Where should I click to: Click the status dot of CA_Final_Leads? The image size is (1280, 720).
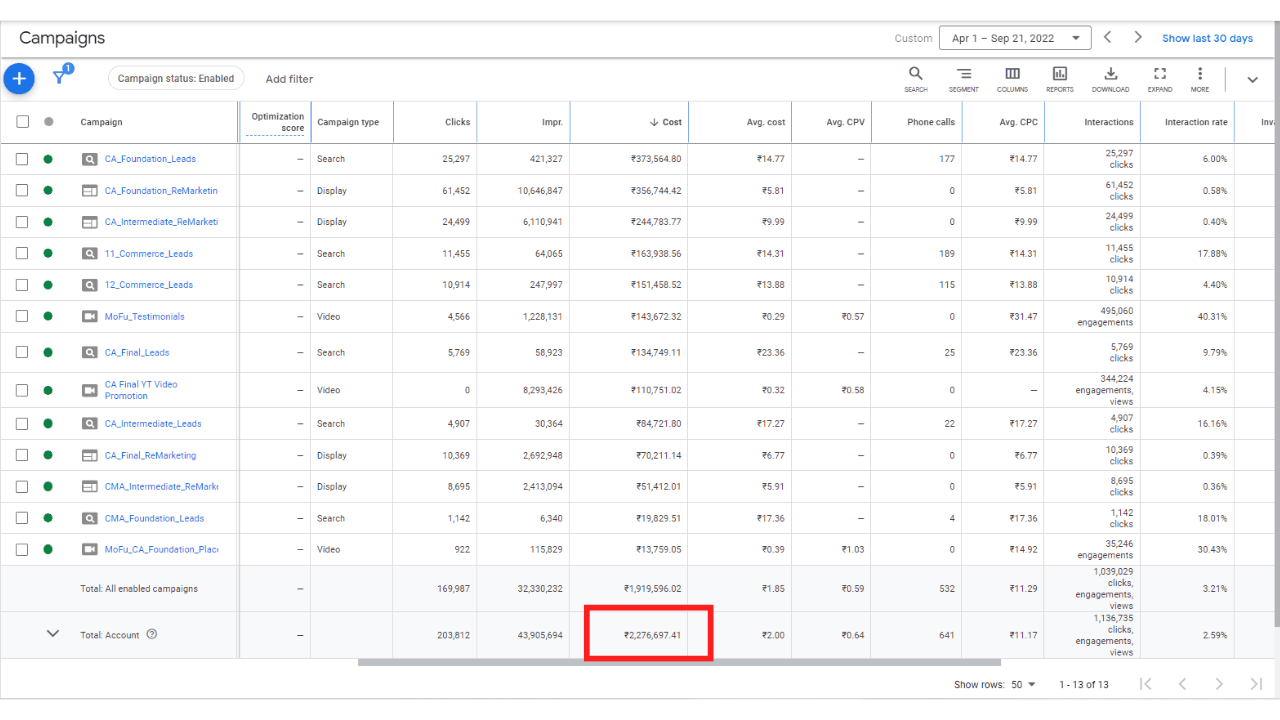click(x=48, y=353)
